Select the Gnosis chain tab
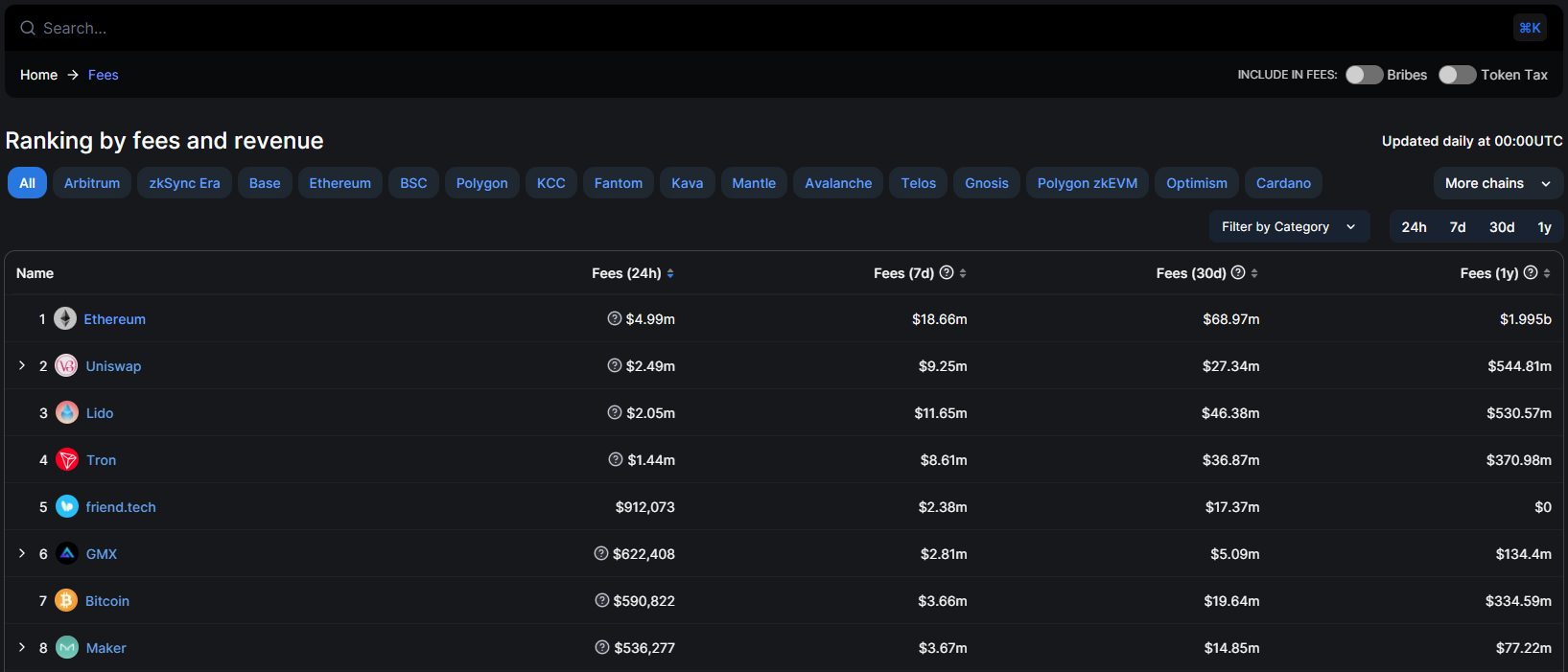Screen dimensions: 1568x672 coord(987,183)
